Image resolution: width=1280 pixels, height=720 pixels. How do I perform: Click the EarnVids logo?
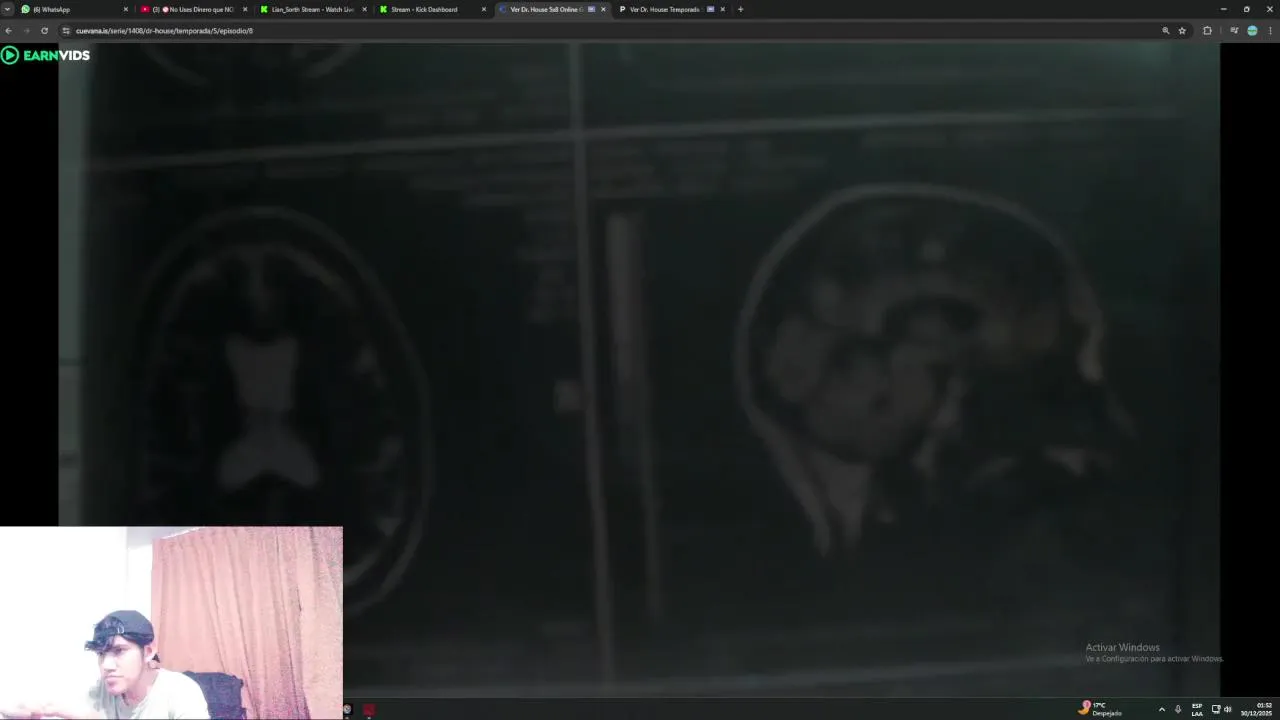click(x=45, y=55)
